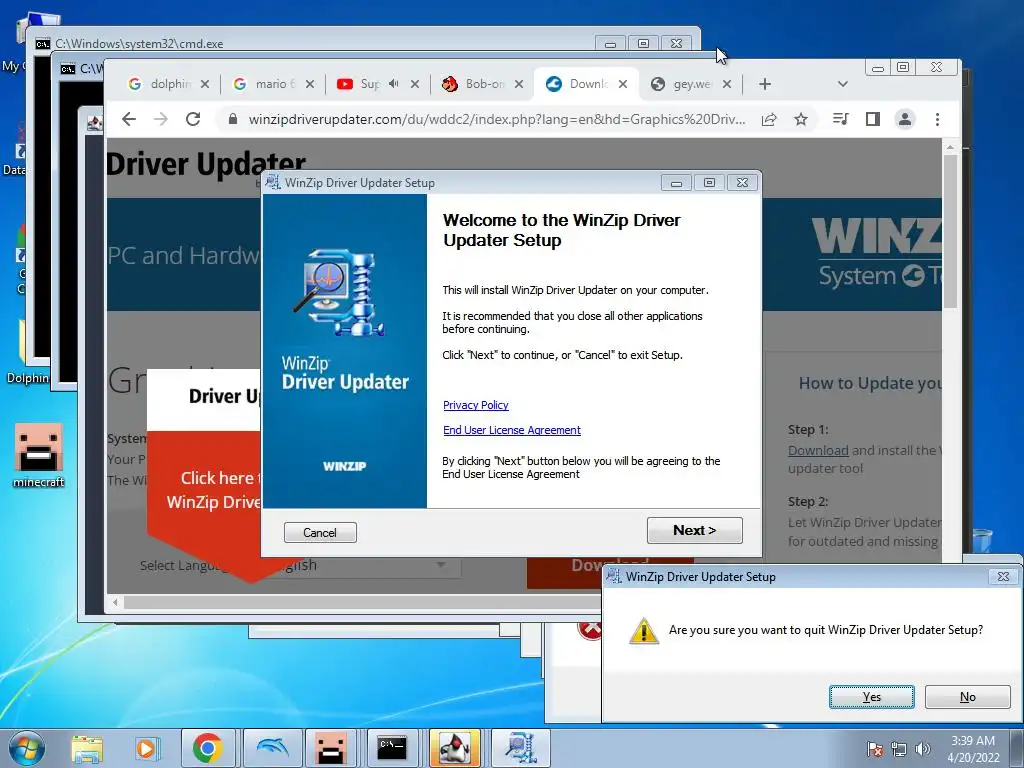Screen dimensions: 1024x768
Task: Open the End User License Agreement link
Action: (x=511, y=430)
